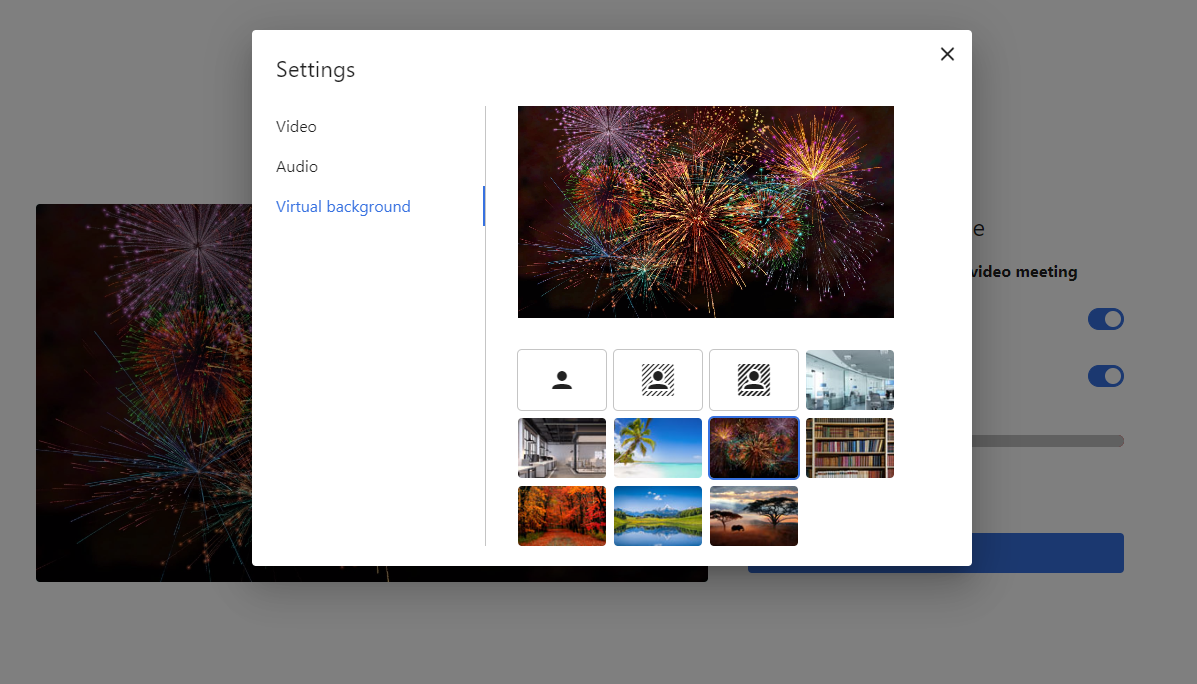The height and width of the screenshot is (684, 1197).
Task: Select the tropical beach palm tree background
Action: pos(657,448)
